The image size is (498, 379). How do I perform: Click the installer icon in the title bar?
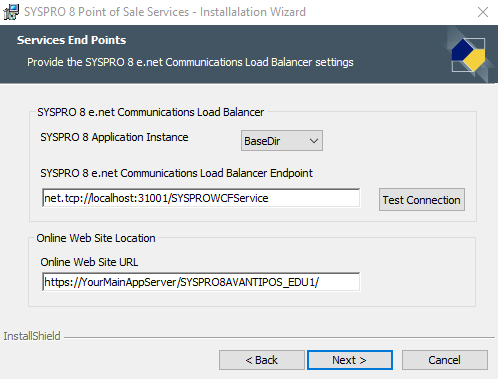click(x=11, y=12)
